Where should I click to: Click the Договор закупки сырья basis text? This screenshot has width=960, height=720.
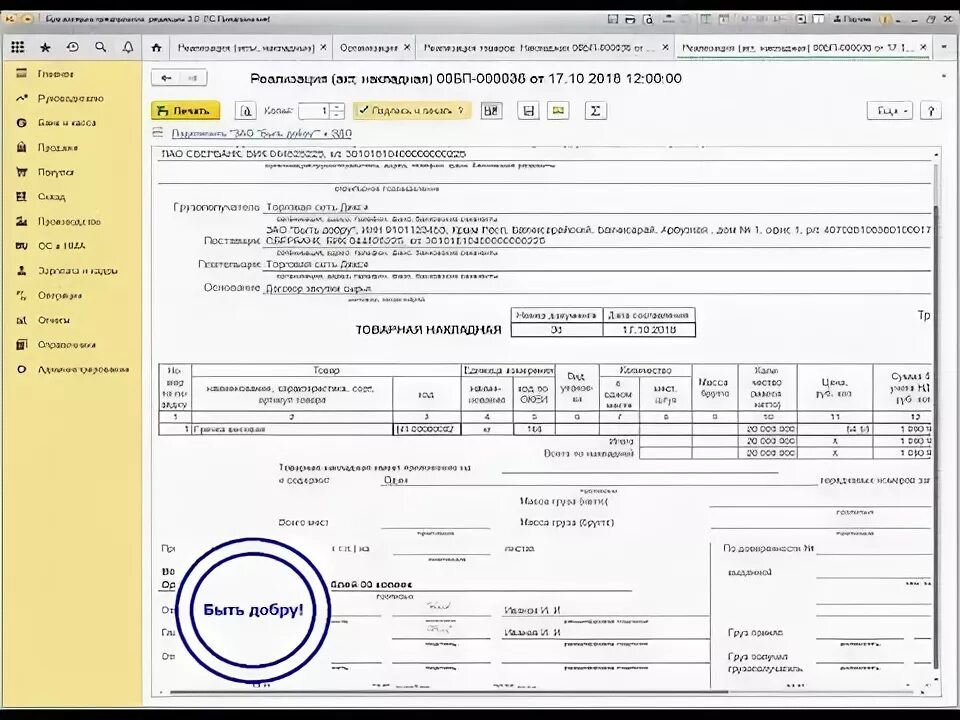[318, 288]
